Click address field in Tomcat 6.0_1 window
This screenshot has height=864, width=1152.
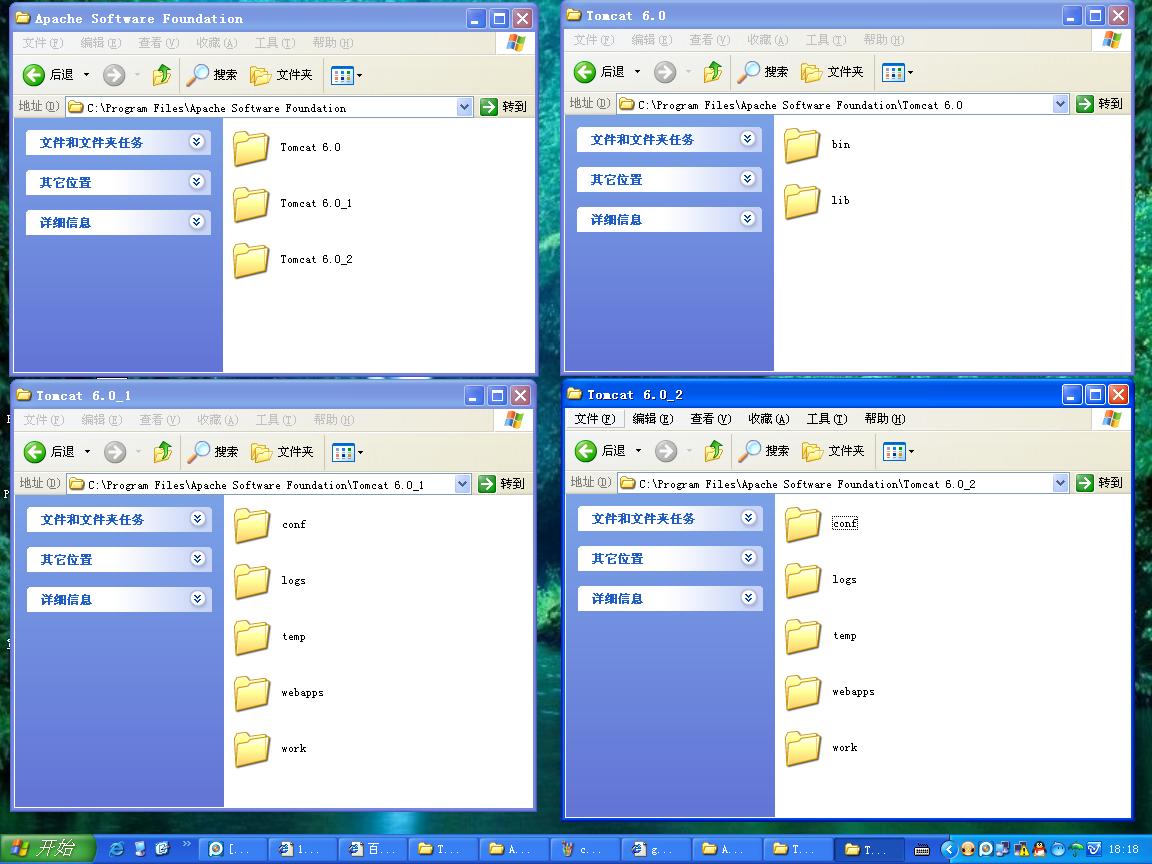point(268,484)
